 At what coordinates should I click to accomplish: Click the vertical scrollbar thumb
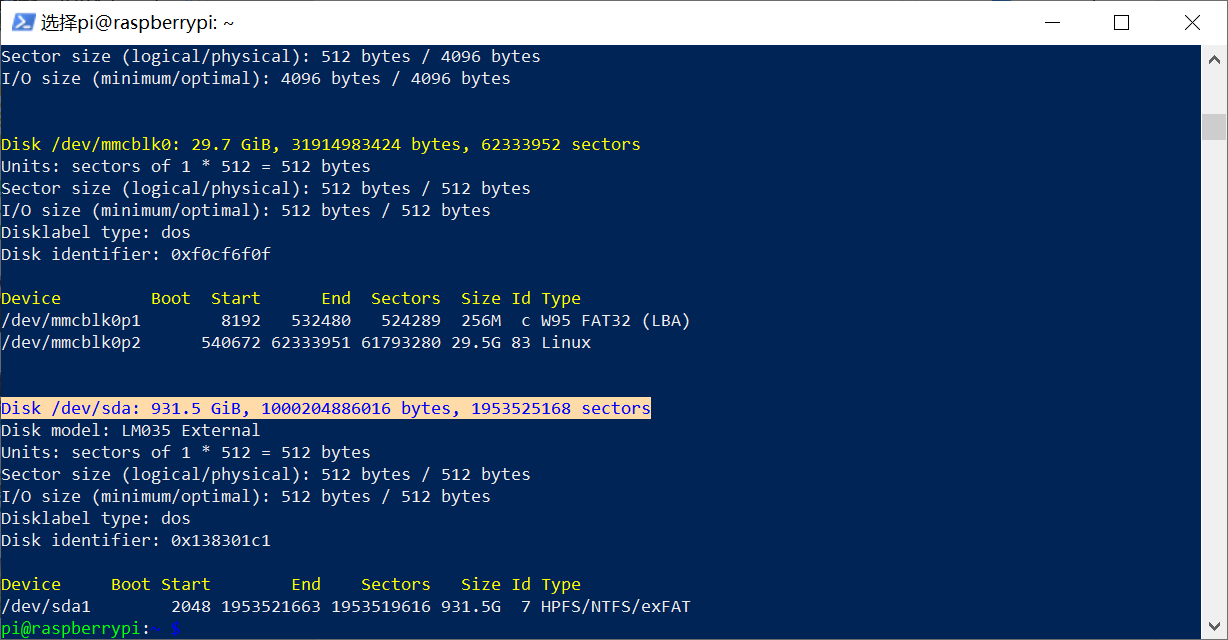(1214, 127)
